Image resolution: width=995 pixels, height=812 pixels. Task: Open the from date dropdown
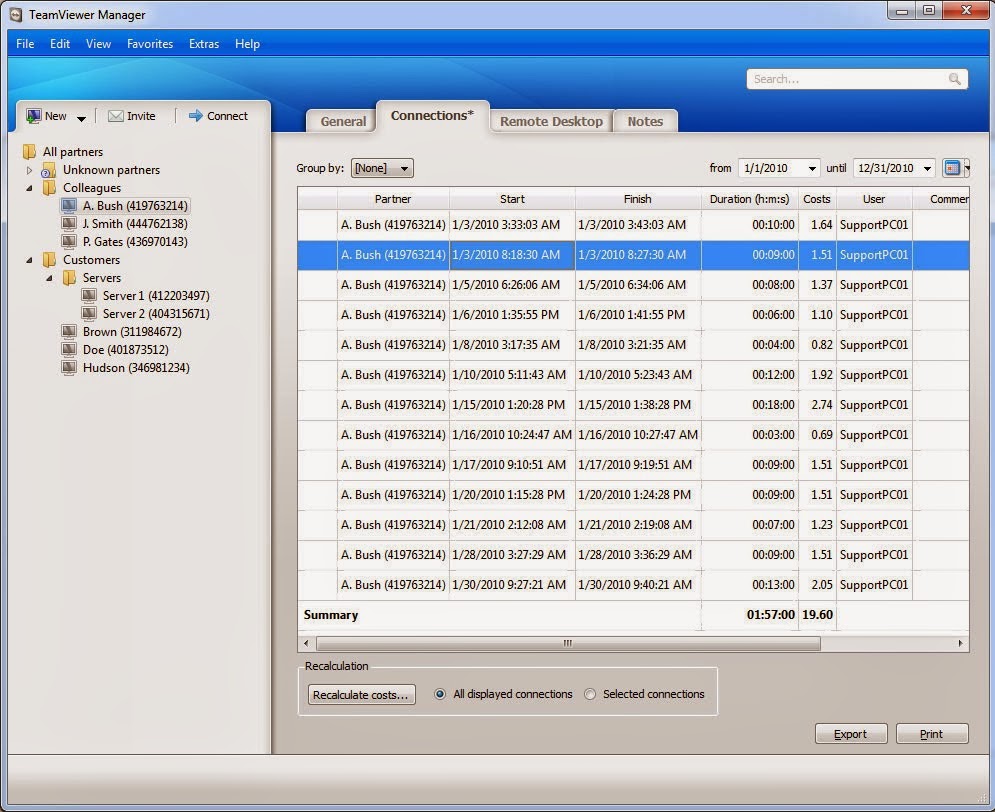pyautogui.click(x=812, y=168)
